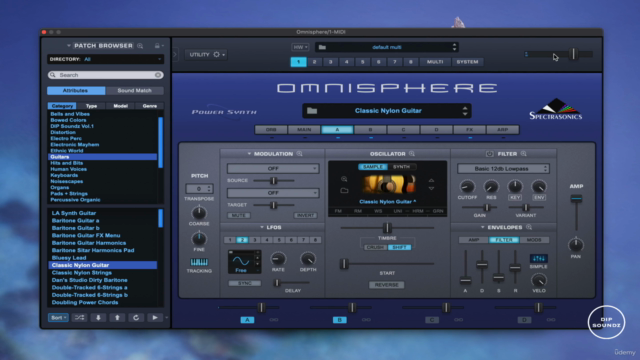Toggle layer A enable button at bottom
640x360 pixels.
click(x=247, y=320)
